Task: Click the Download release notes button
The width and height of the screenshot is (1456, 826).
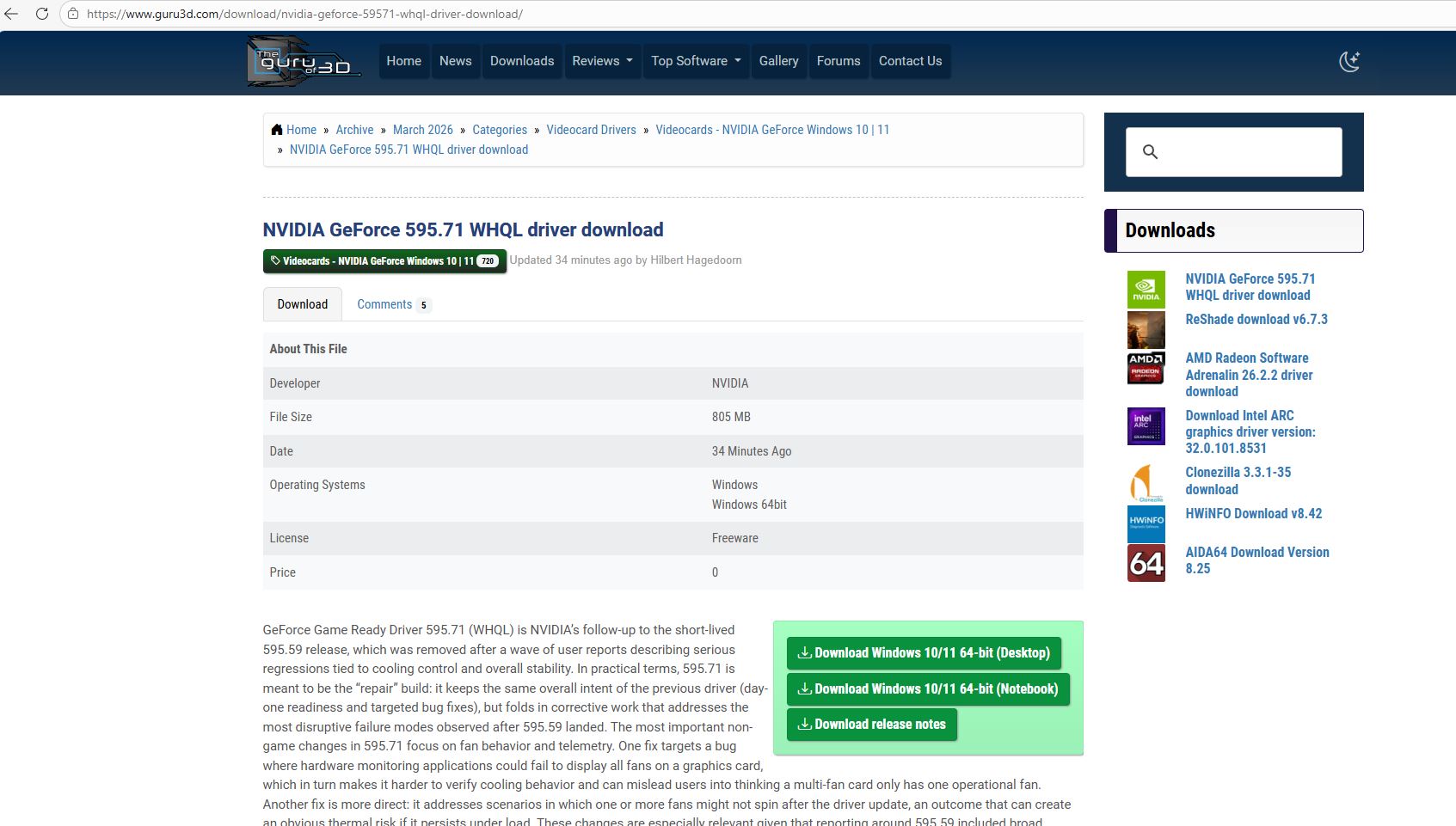Action: click(871, 725)
